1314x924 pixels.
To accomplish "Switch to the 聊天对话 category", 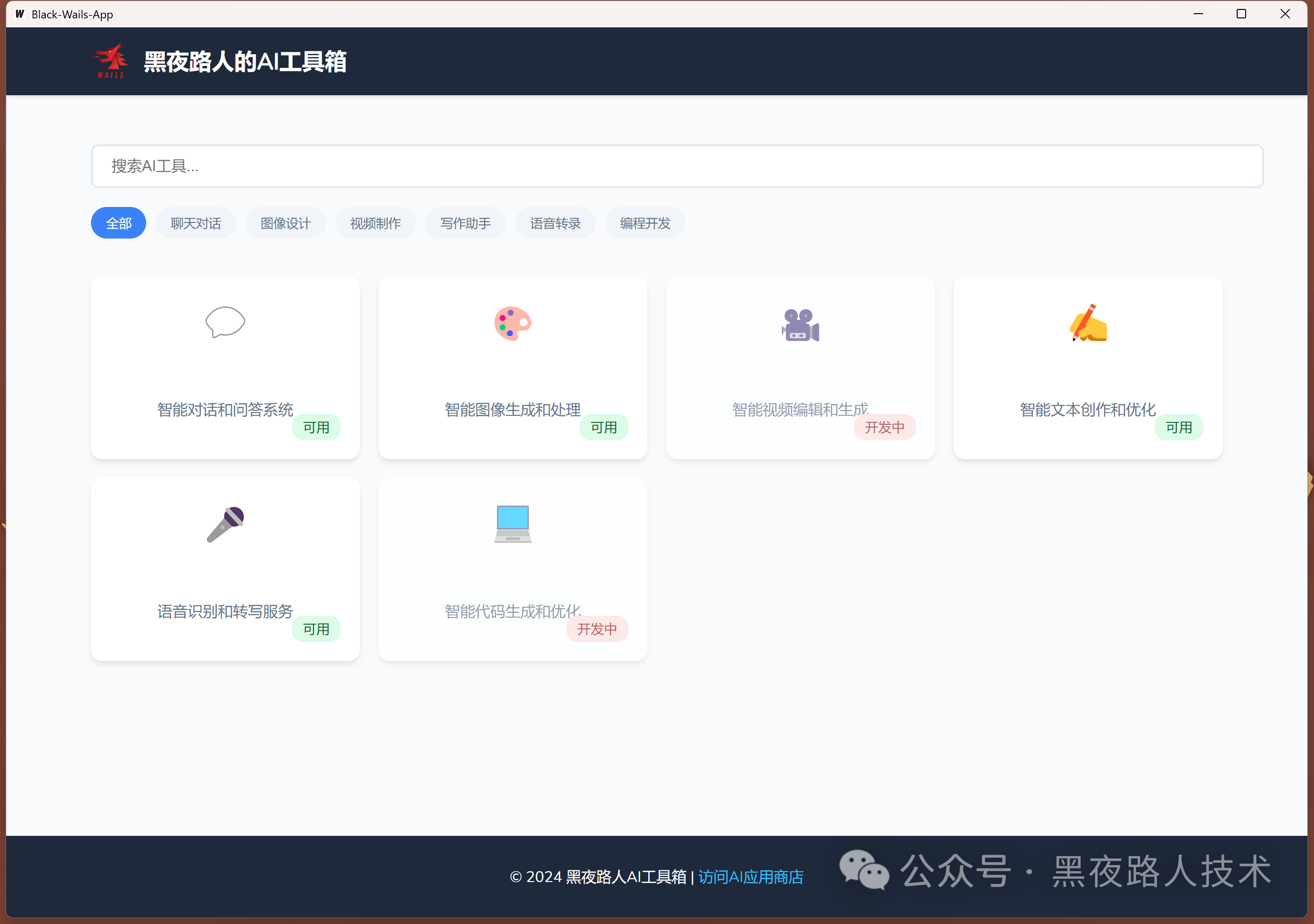I will click(196, 223).
